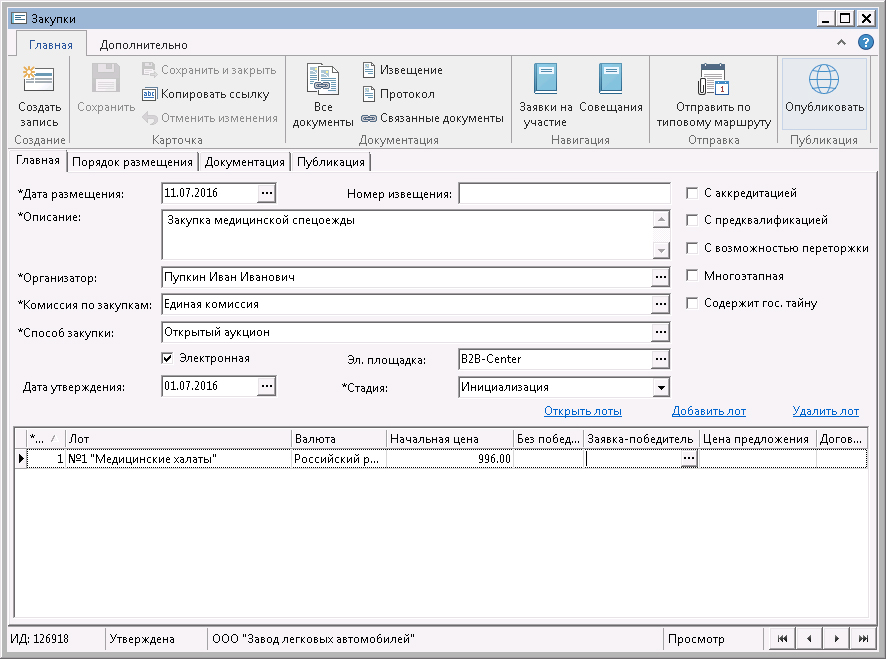
Task: Click Копировать ссылку in the ribbon
Action: coord(206,94)
